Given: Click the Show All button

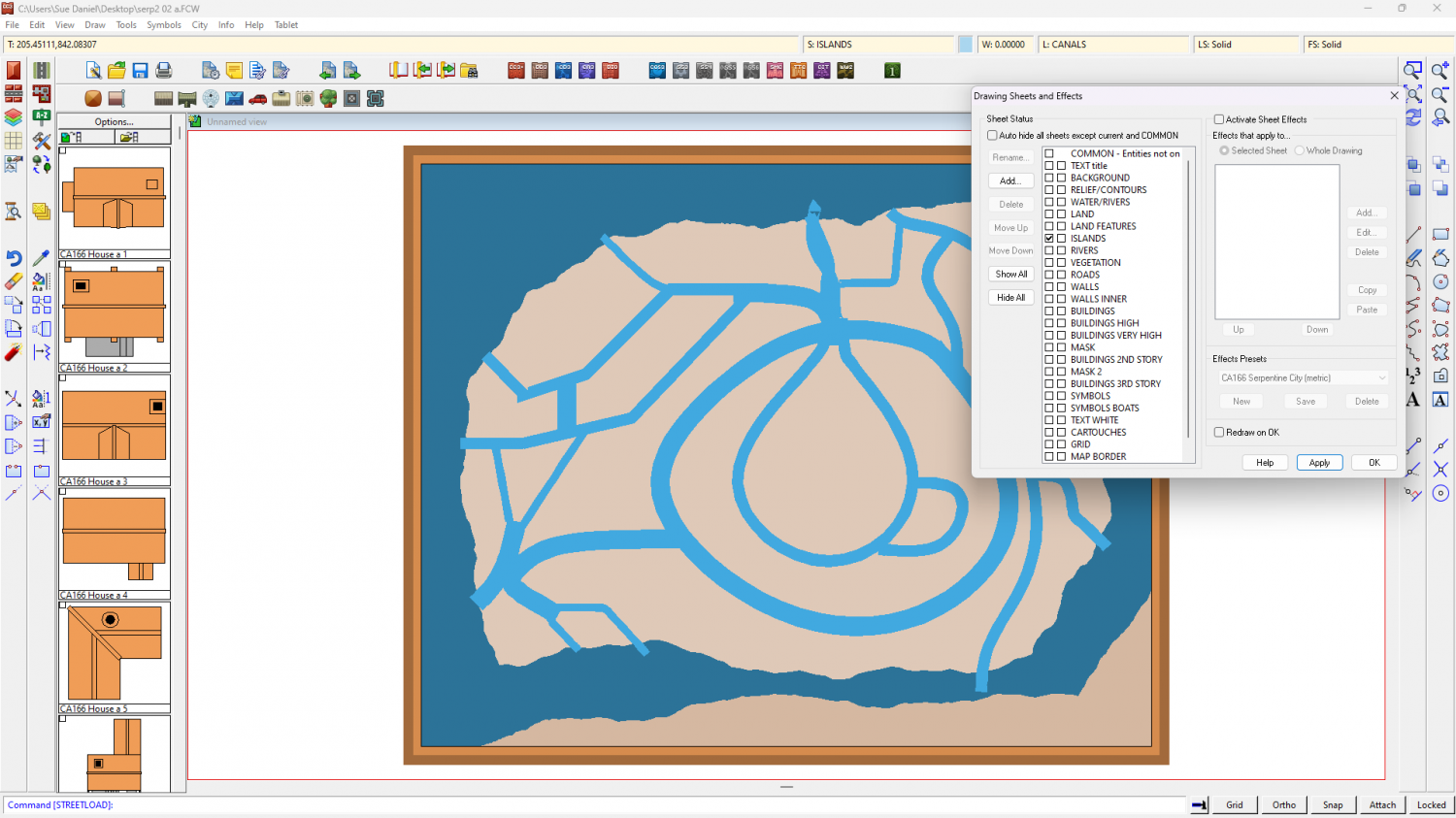Looking at the screenshot, I should (x=1010, y=275).
